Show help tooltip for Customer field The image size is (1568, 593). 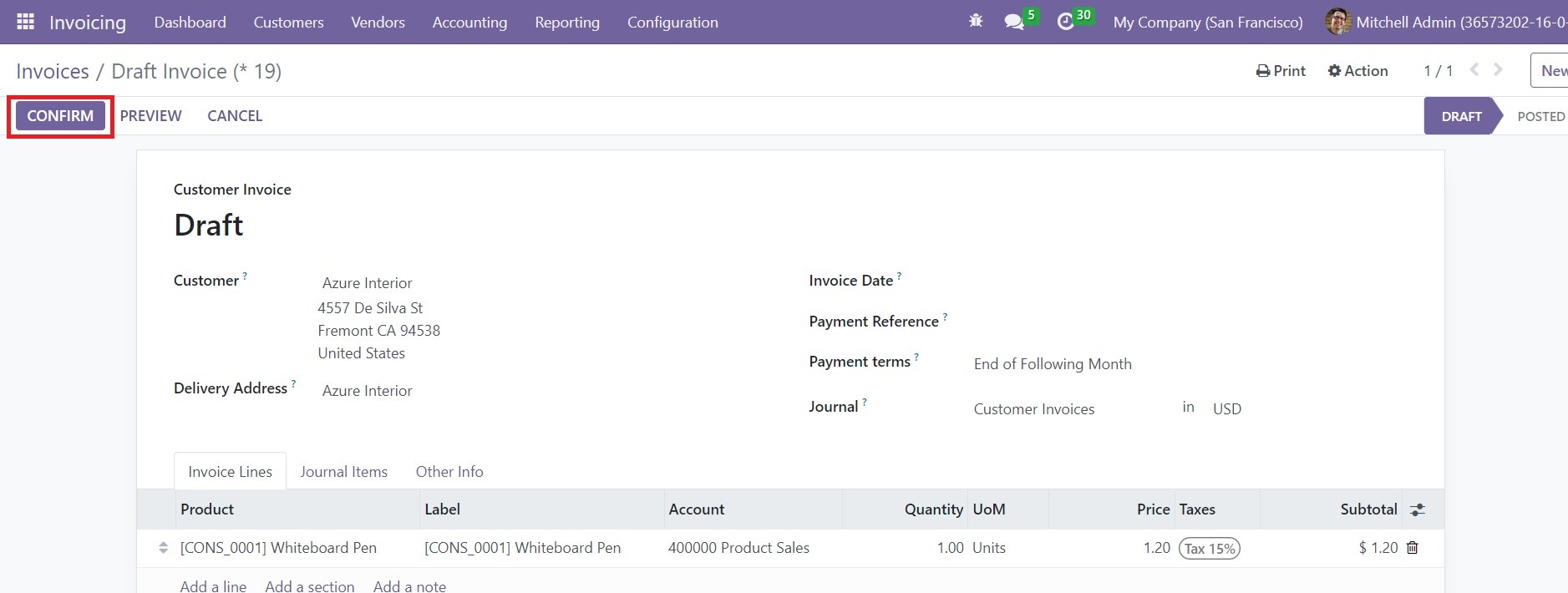pos(245,275)
